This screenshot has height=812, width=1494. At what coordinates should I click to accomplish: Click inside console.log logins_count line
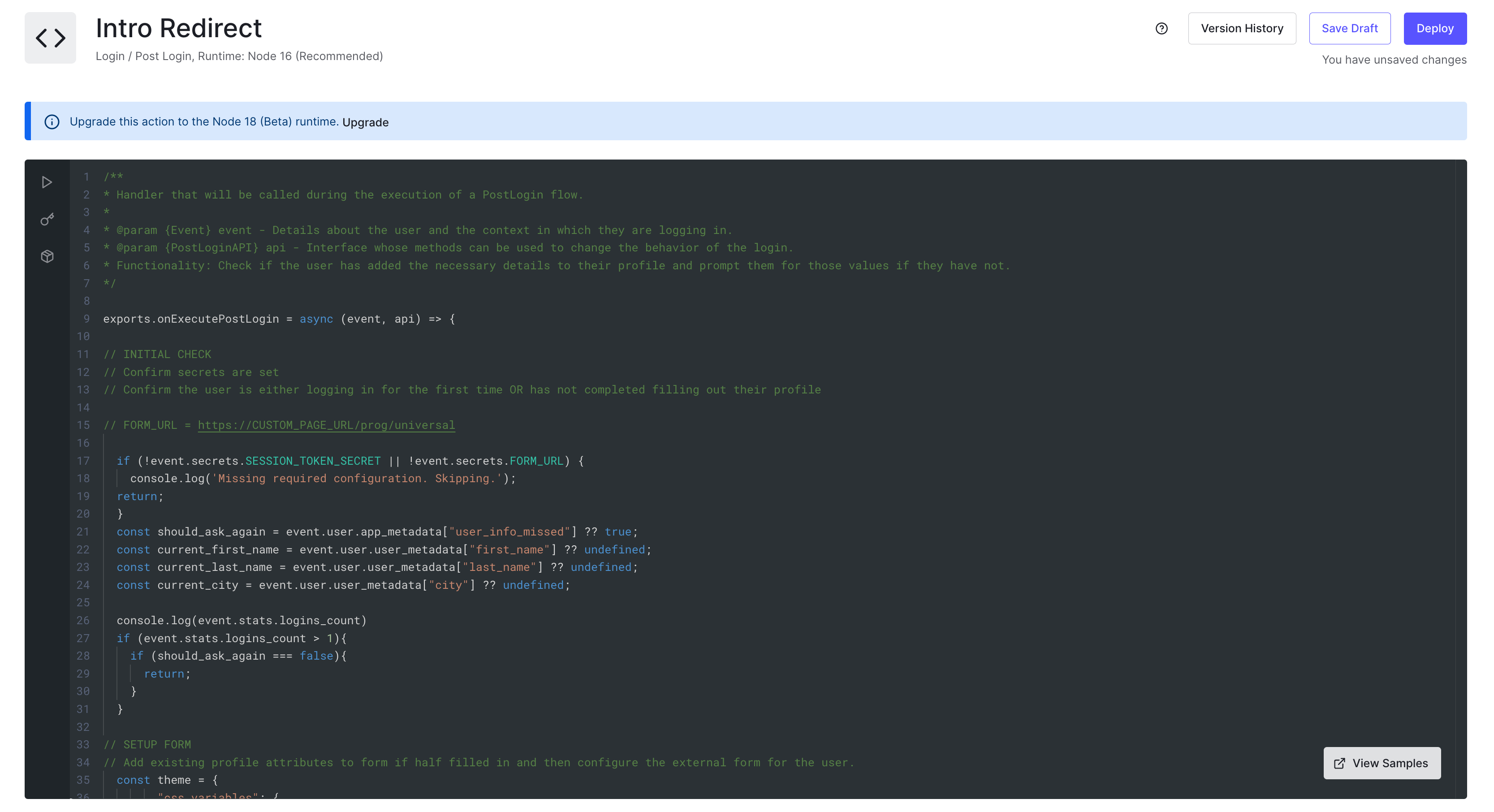[241, 621]
